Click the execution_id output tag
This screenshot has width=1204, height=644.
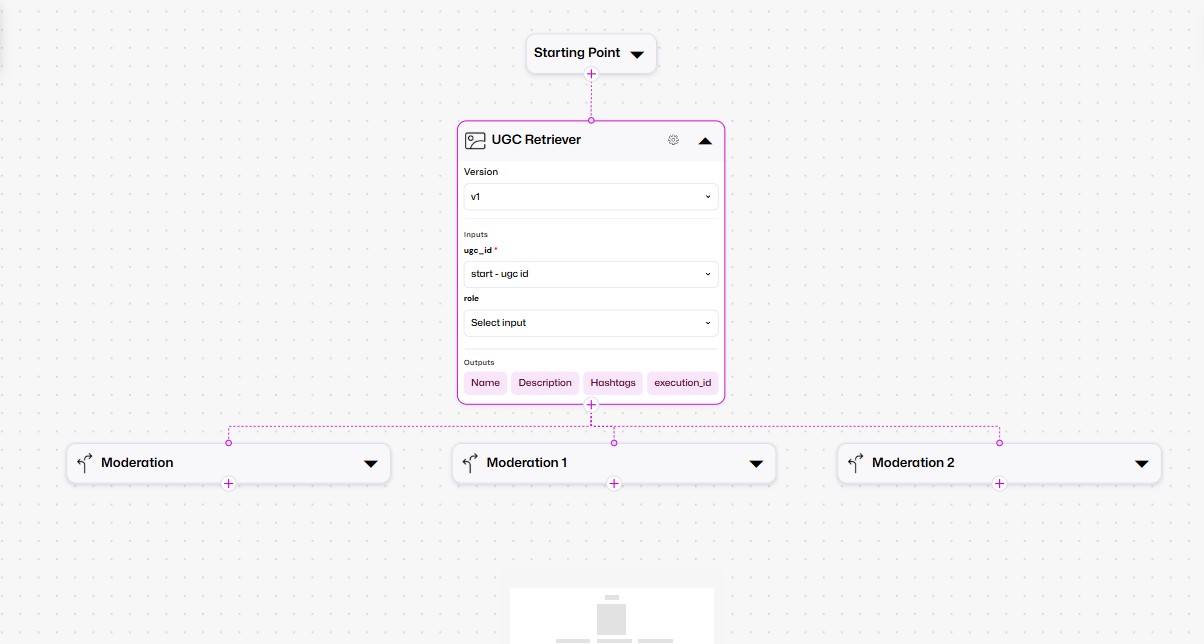pos(682,383)
